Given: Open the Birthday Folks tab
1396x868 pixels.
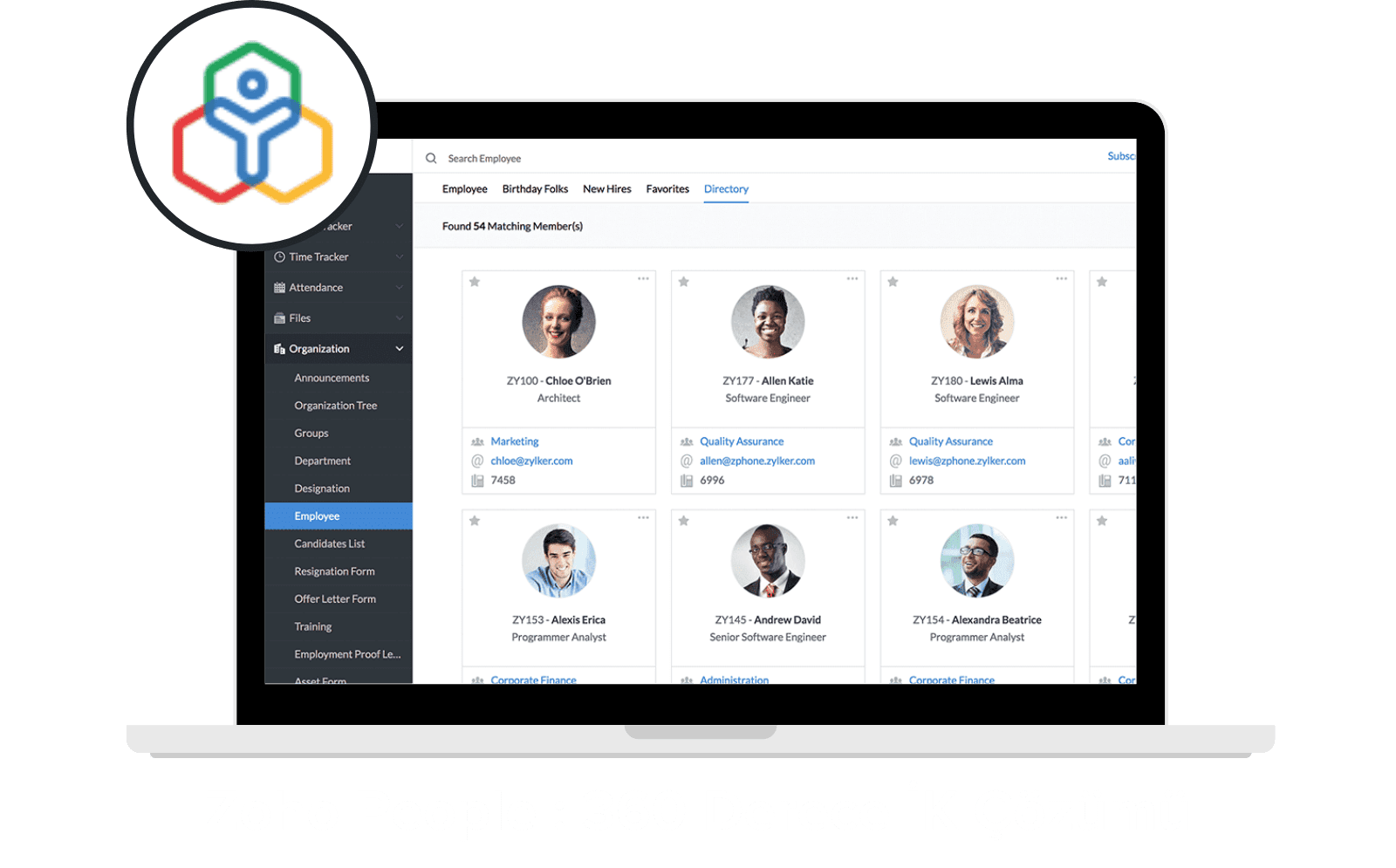Looking at the screenshot, I should coord(535,189).
